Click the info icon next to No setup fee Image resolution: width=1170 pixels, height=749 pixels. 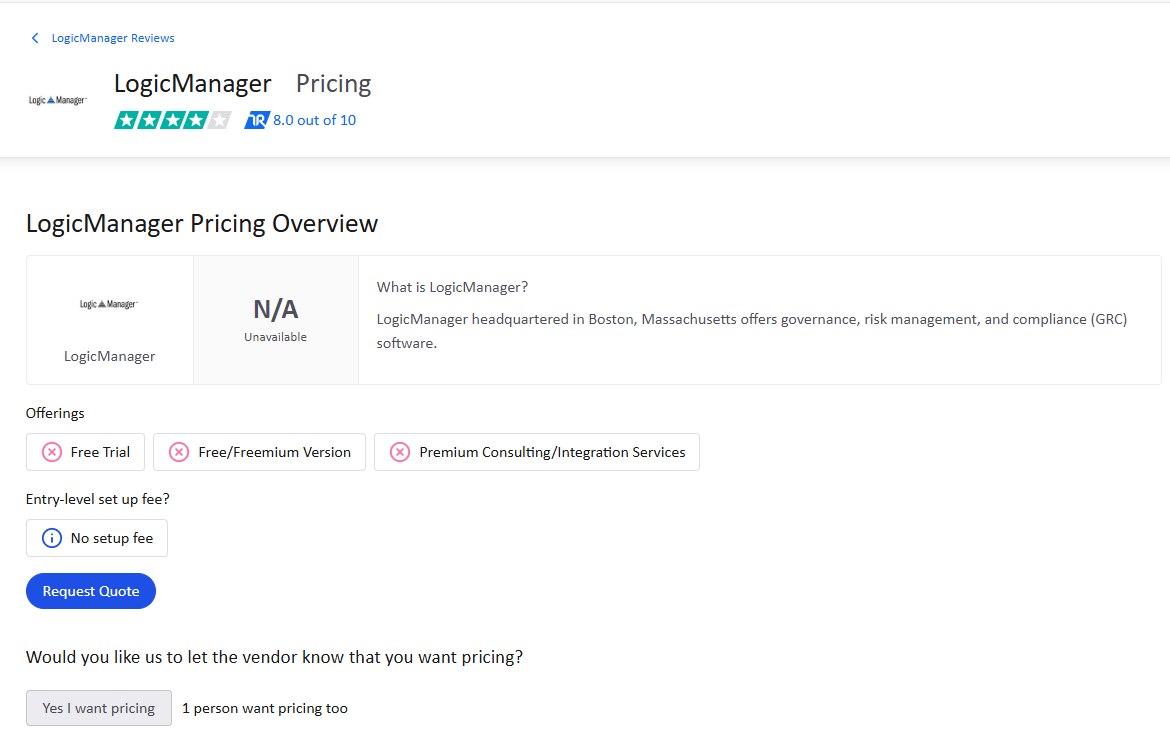pyautogui.click(x=51, y=538)
